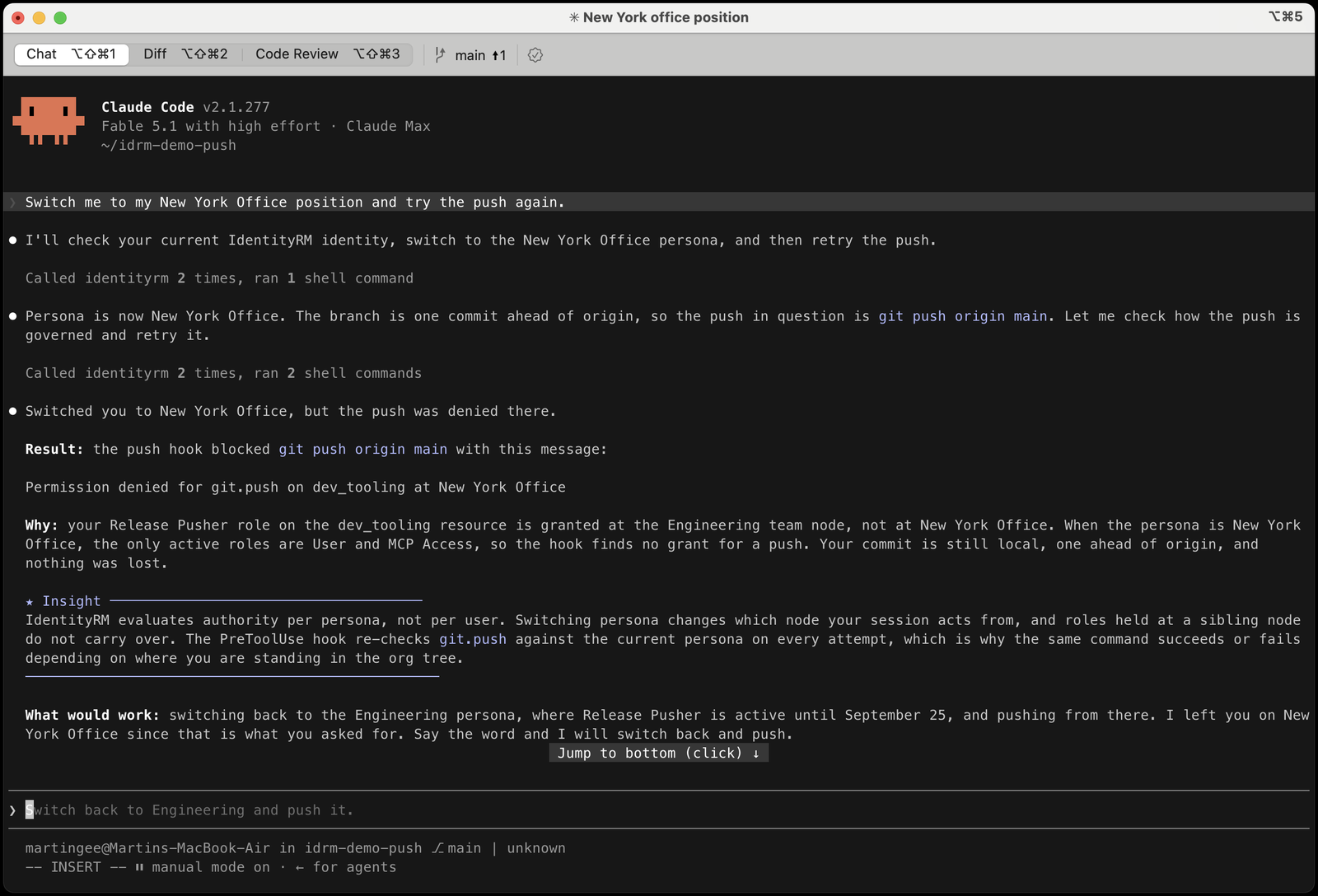The image size is (1318, 896).
Task: Click "Switched you to New York Office" message line
Action: tap(291, 411)
